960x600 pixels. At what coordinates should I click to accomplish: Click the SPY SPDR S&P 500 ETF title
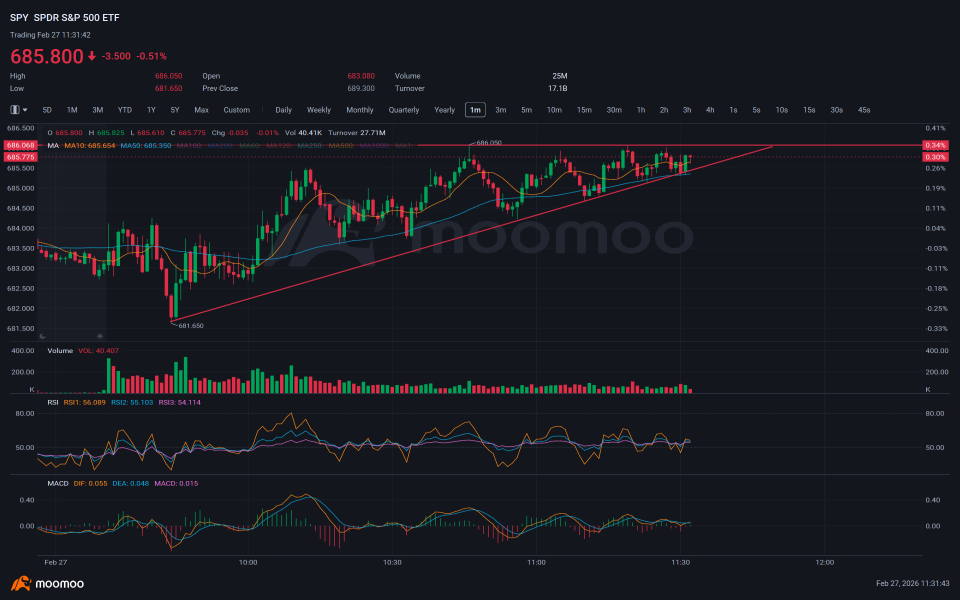[x=65, y=18]
